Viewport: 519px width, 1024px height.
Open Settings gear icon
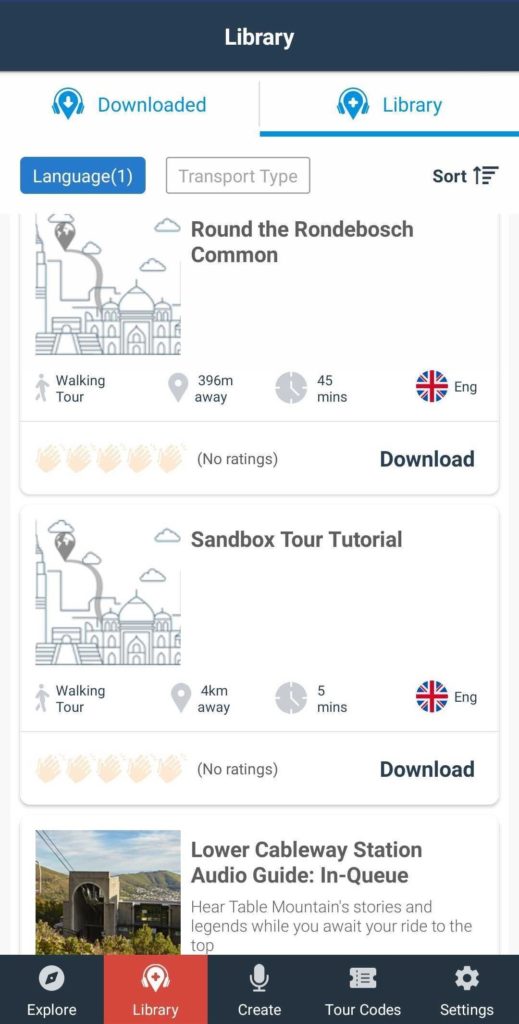(467, 978)
